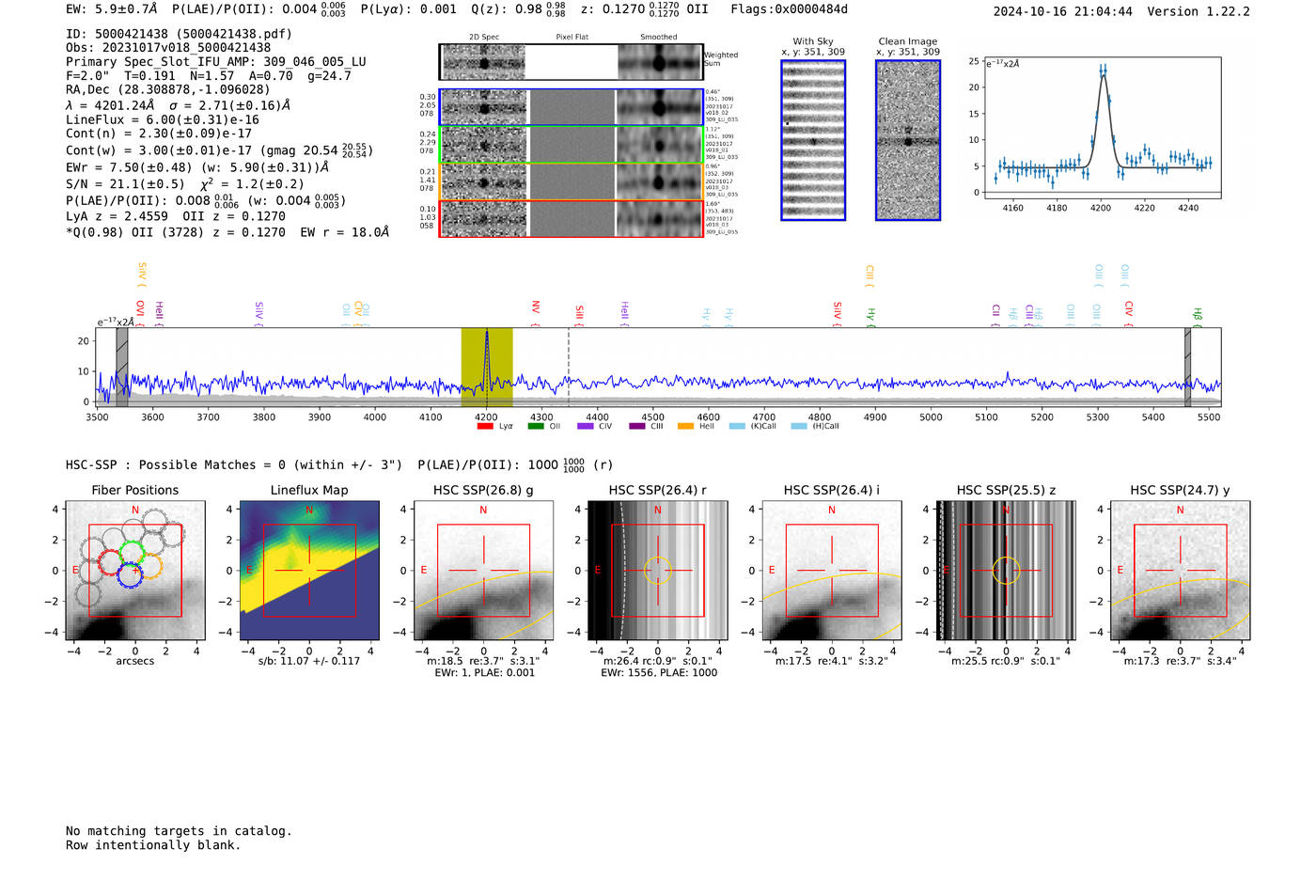Click the λ = 4201.24Å wavelength line
This screenshot has width=1316, height=896.
178,105
